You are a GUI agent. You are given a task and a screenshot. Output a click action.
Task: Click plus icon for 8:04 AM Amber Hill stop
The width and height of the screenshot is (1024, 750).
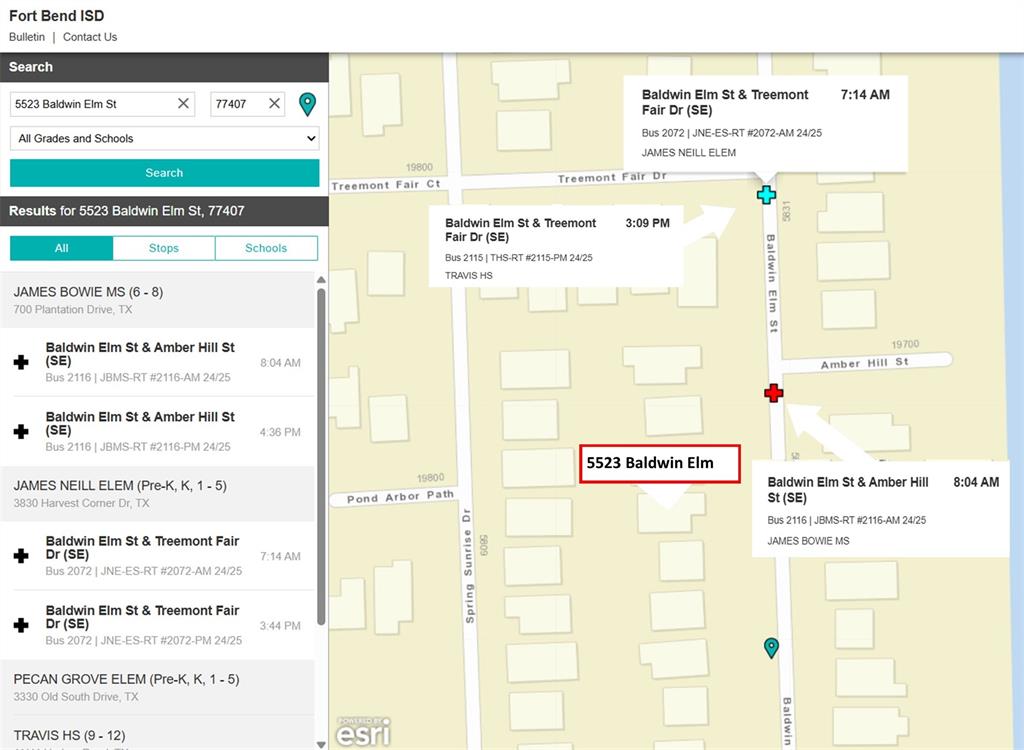click(21, 362)
